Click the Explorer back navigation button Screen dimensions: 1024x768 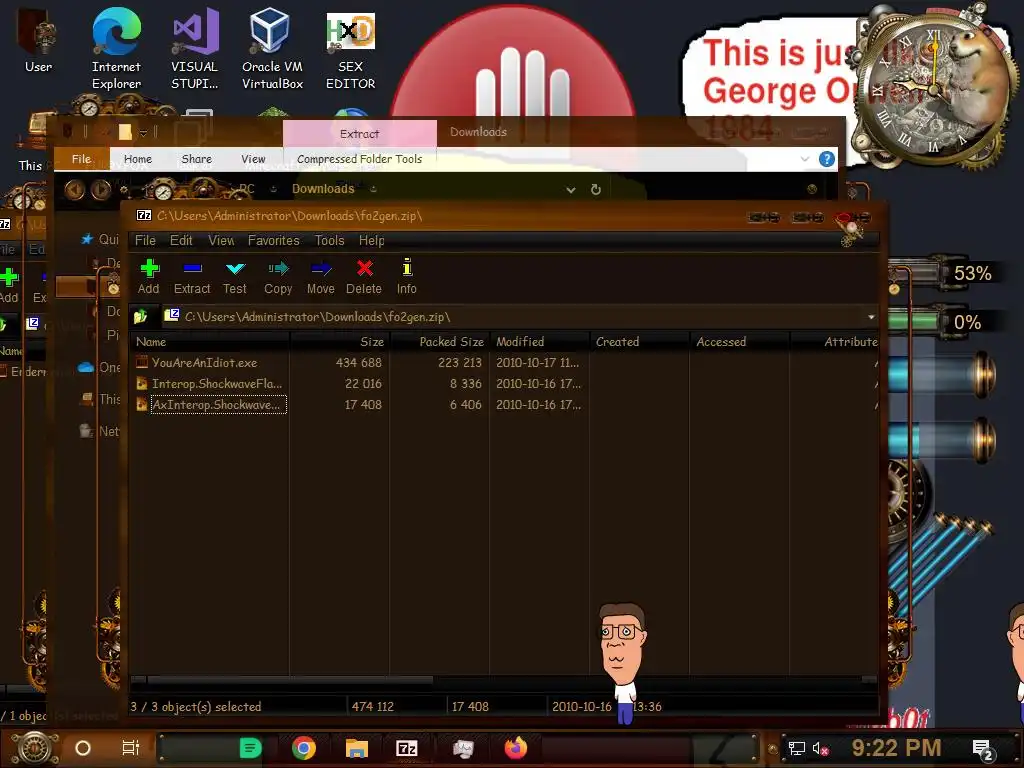coord(74,189)
